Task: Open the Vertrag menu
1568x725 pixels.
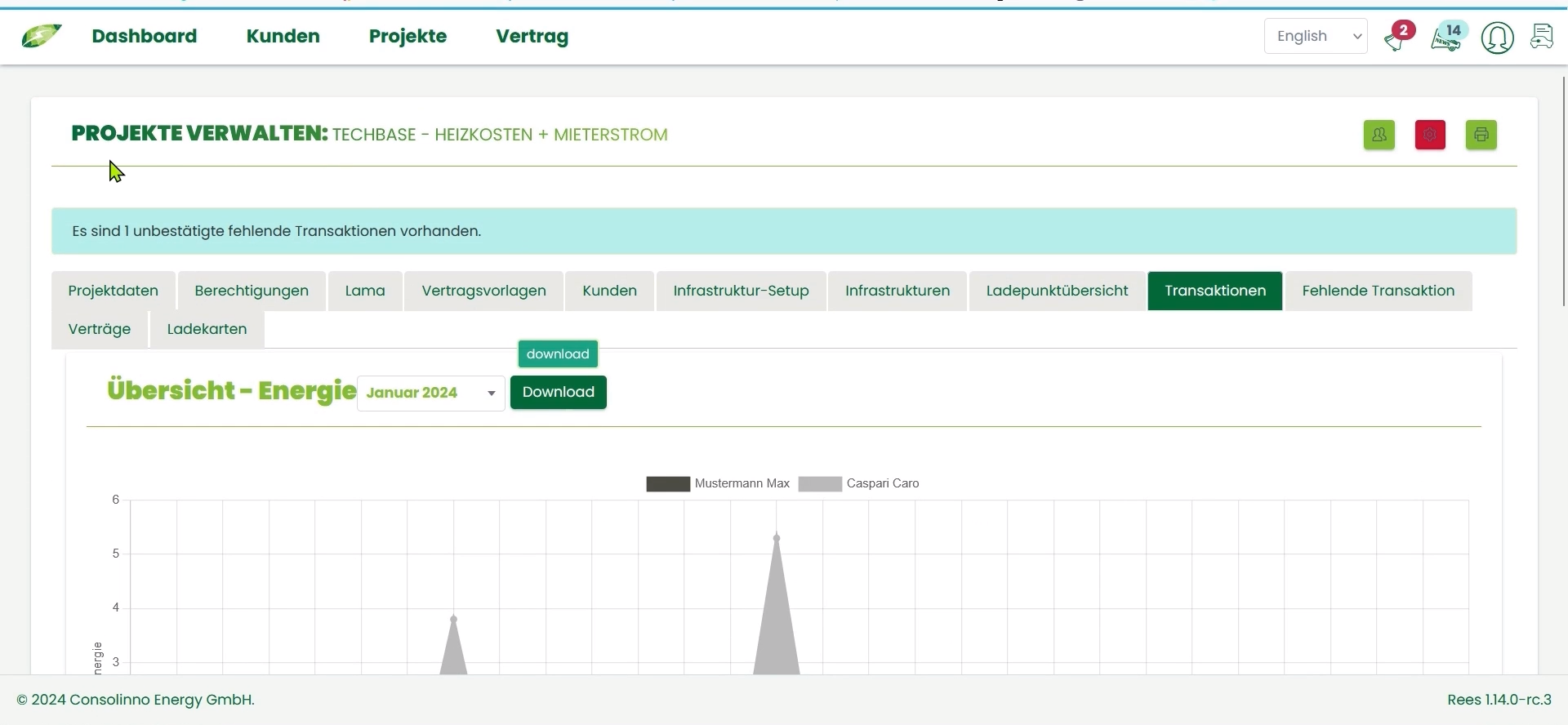Action: pos(532,36)
